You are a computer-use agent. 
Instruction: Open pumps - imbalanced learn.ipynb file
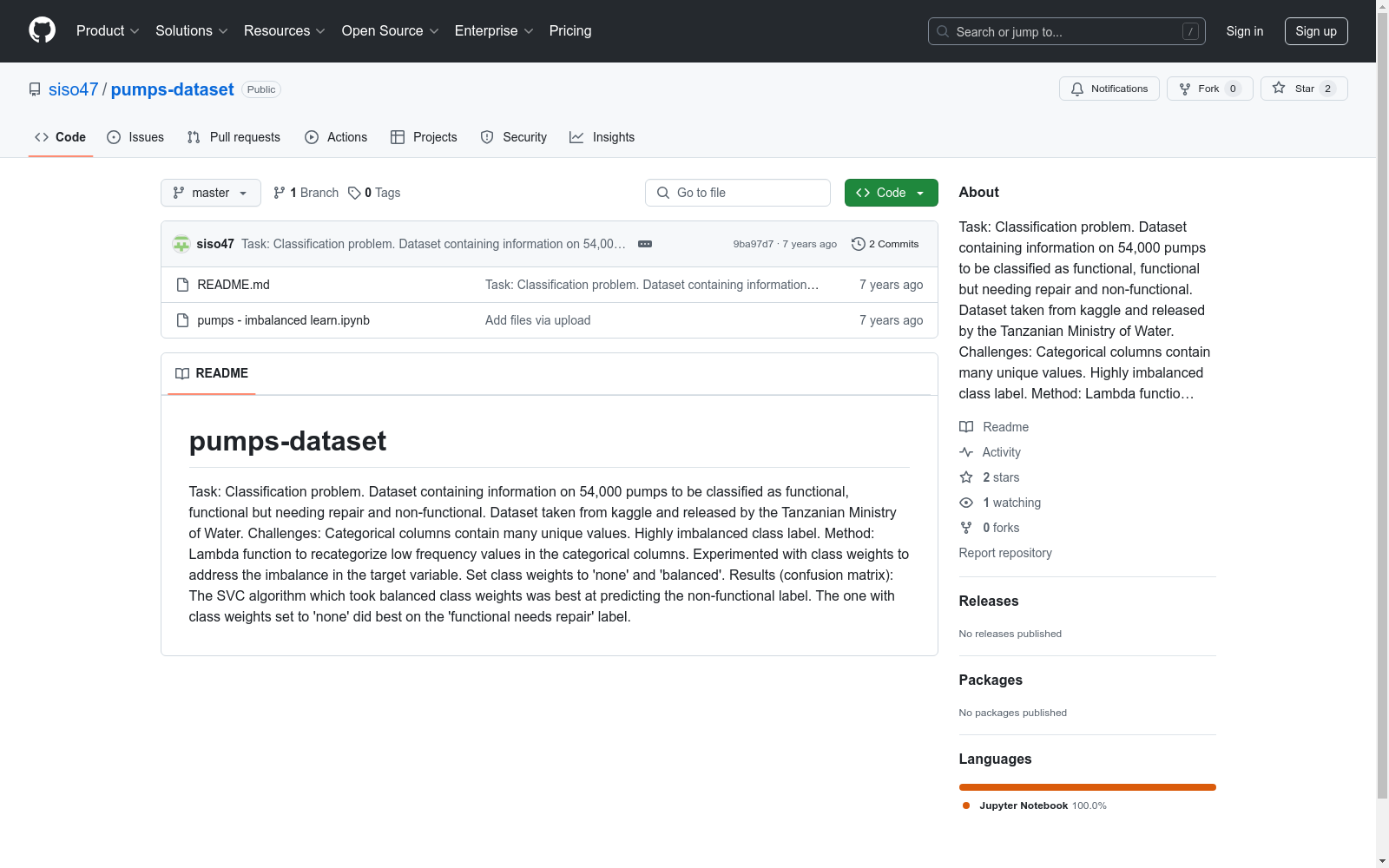pyautogui.click(x=283, y=320)
